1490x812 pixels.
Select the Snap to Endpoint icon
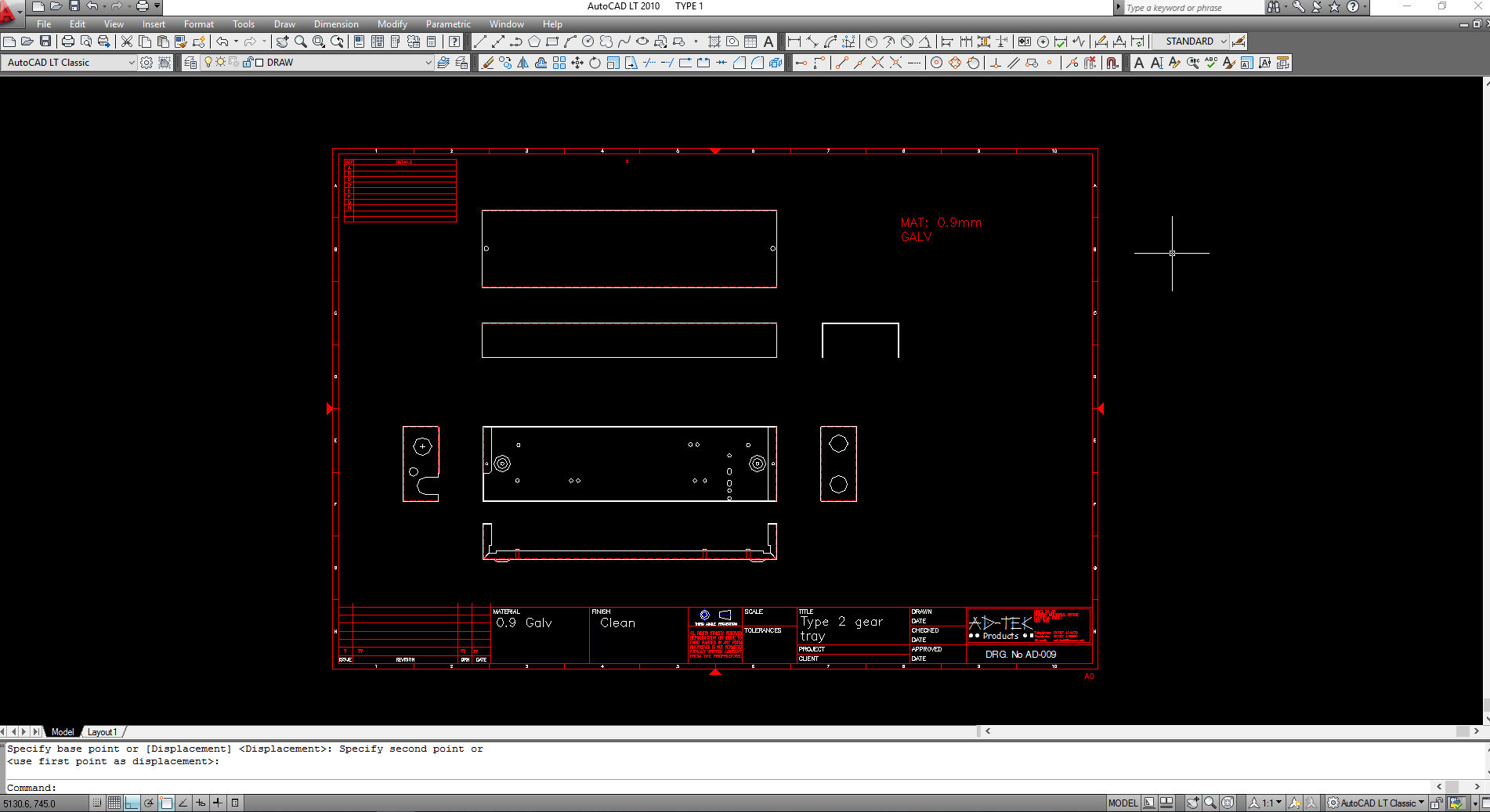pos(841,63)
